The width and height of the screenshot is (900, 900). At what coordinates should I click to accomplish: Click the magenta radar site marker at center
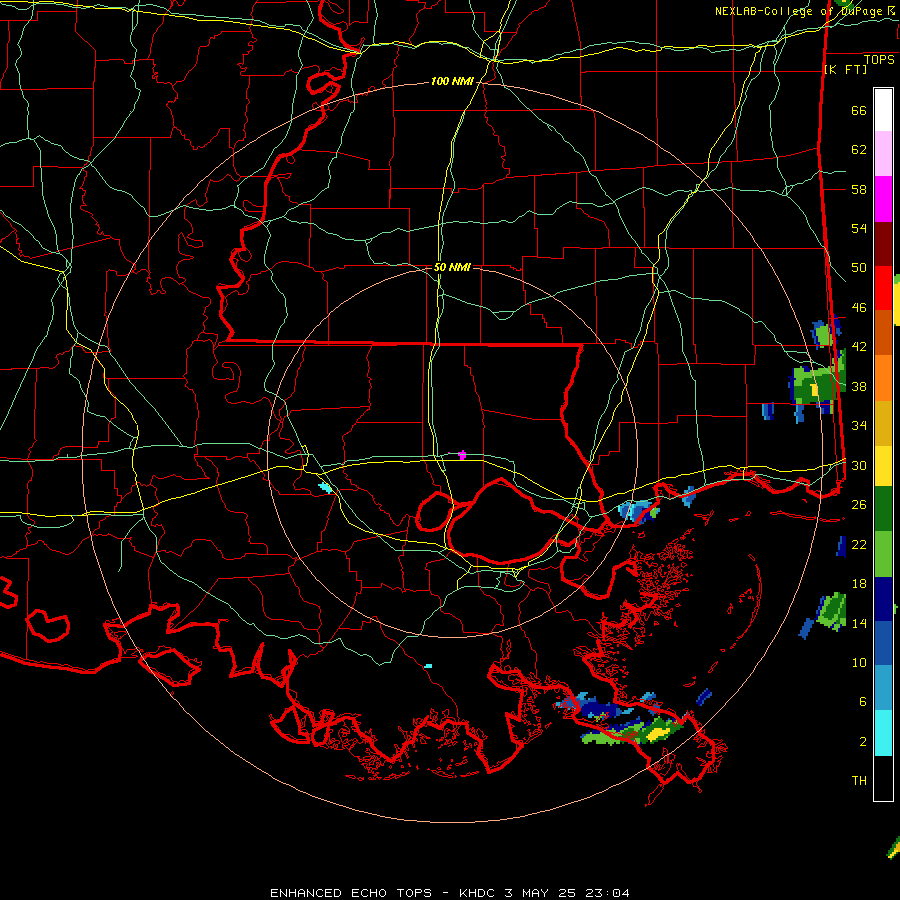(462, 455)
